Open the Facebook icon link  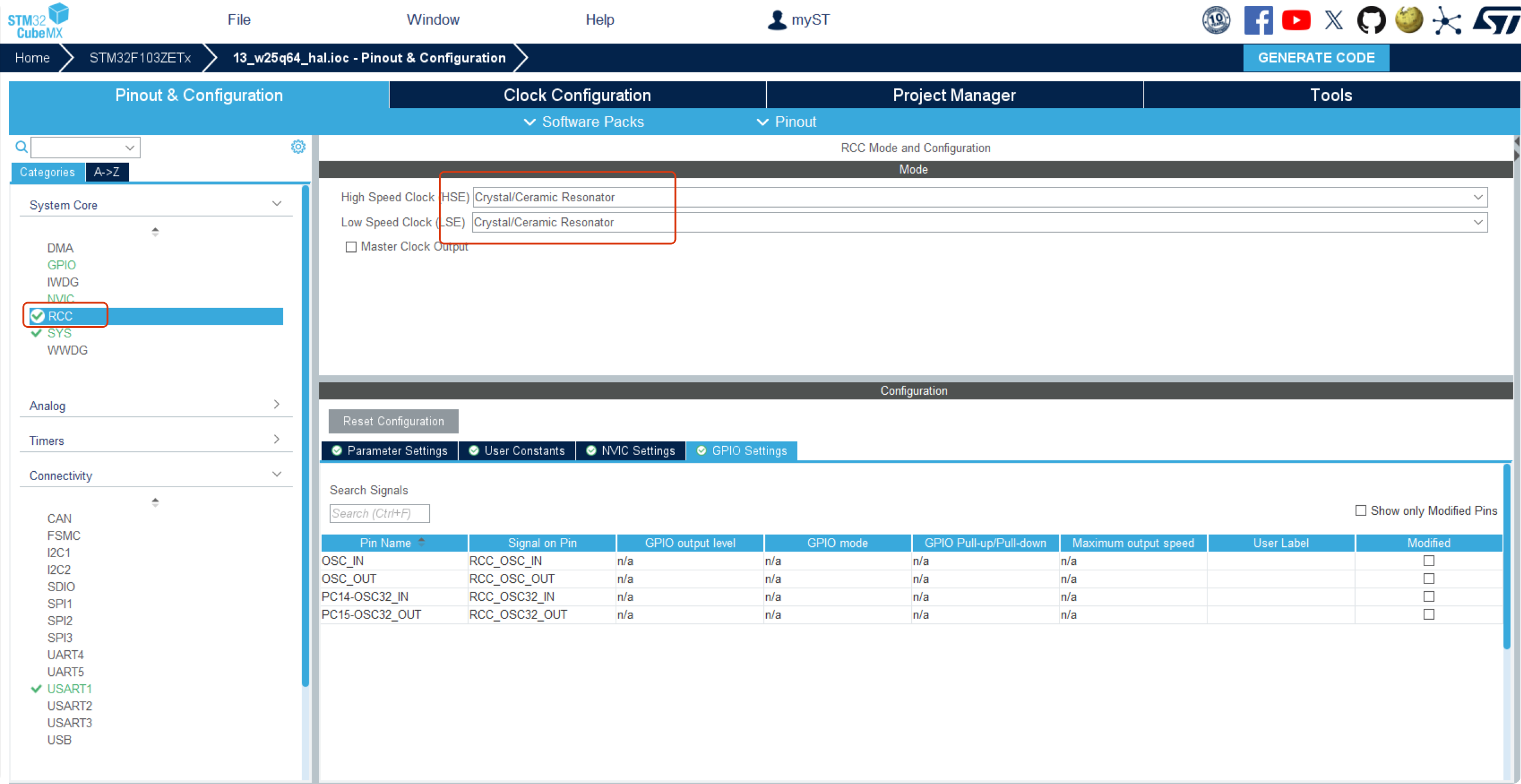coord(1258,20)
